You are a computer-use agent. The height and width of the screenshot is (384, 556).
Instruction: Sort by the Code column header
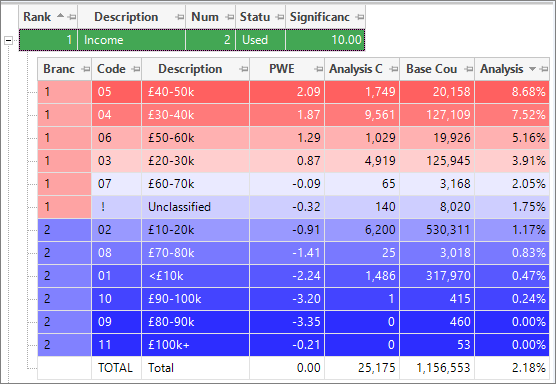click(111, 69)
